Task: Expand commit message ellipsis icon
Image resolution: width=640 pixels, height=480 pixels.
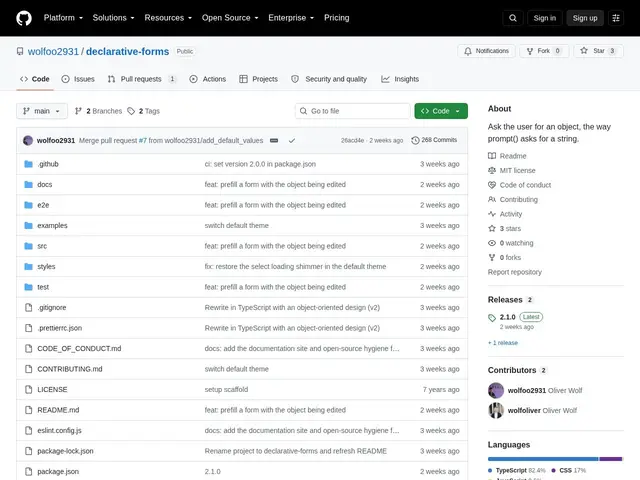Action: [274, 140]
